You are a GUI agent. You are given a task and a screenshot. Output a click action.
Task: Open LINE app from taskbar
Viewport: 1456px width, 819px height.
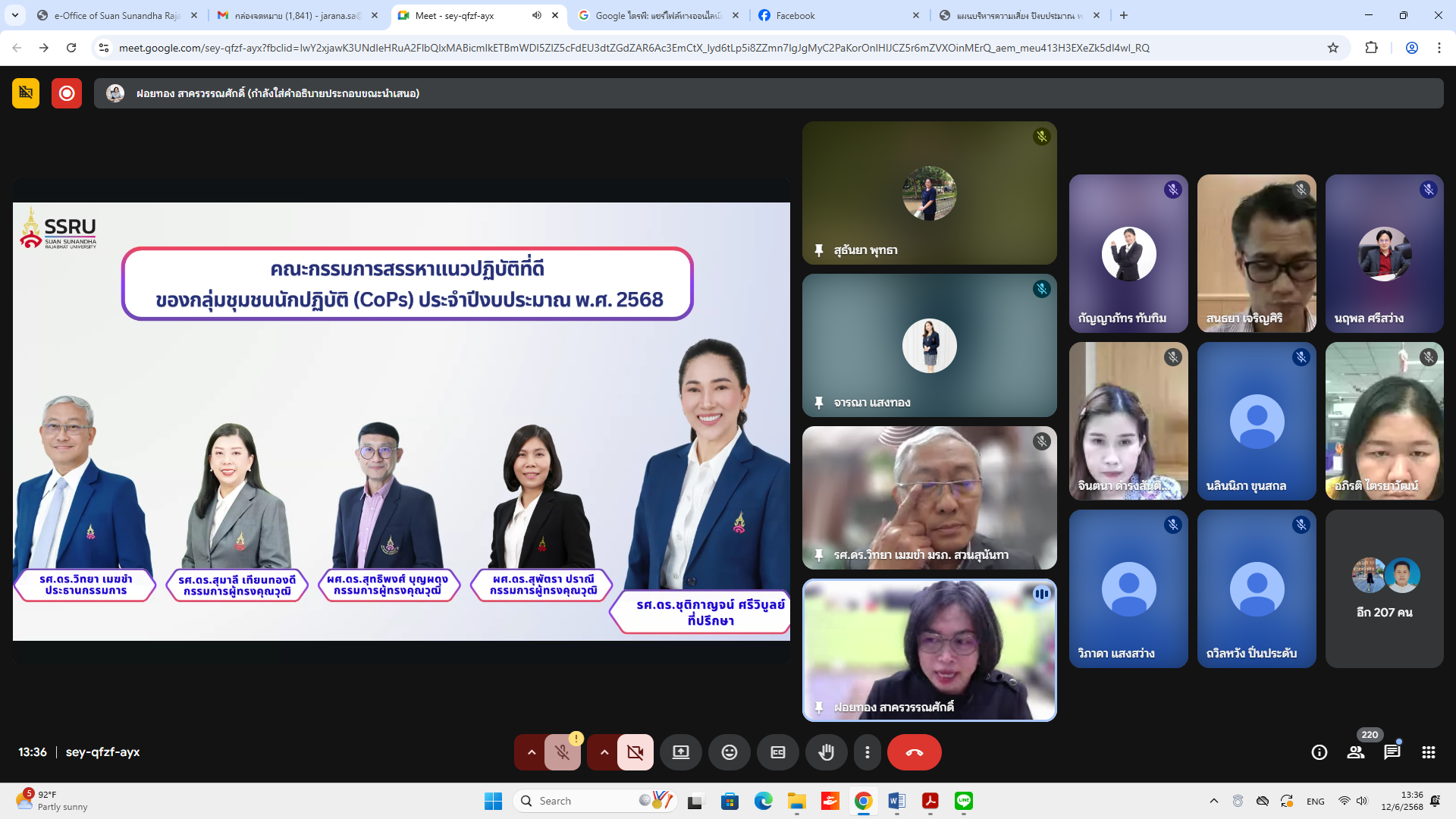click(x=963, y=801)
